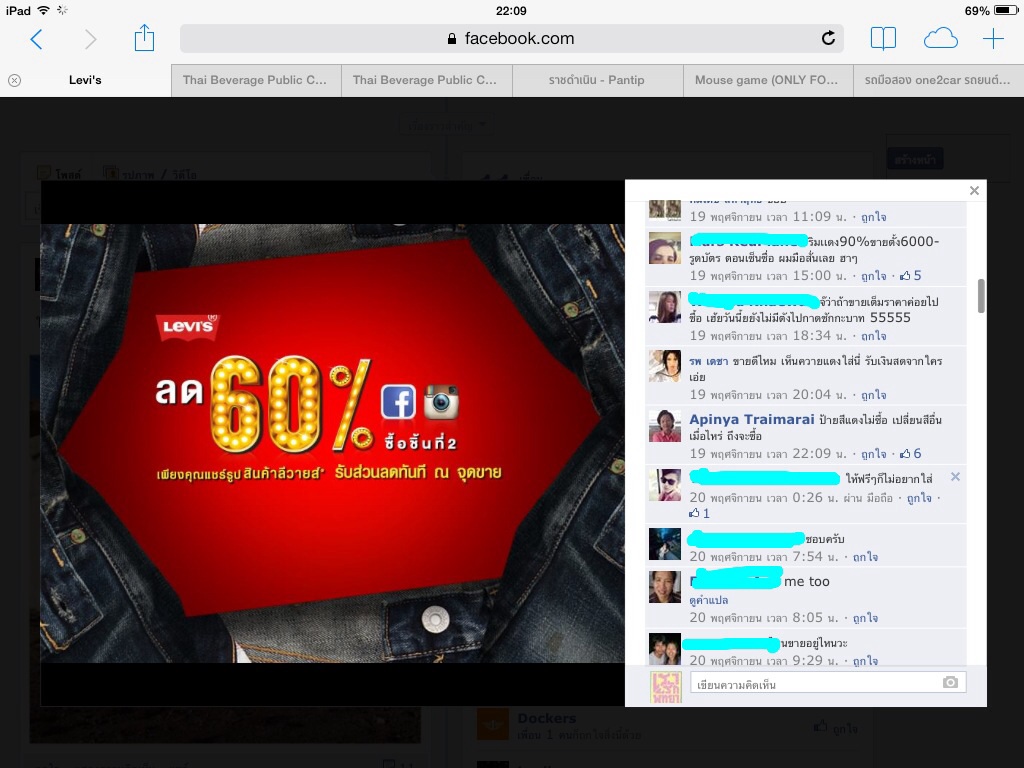The height and width of the screenshot is (768, 1024).
Task: View the 6 likes thumbs-up count
Action: [x=910, y=453]
